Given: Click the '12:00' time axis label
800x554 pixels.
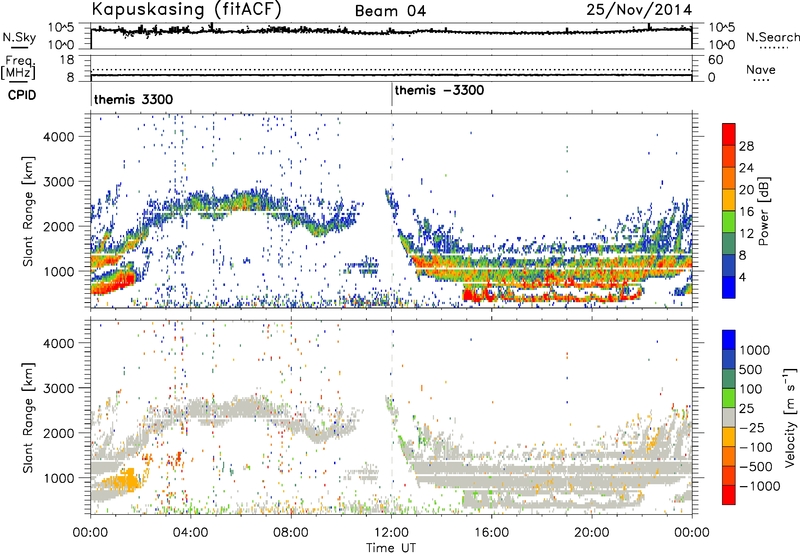Looking at the screenshot, I should coord(391,533).
